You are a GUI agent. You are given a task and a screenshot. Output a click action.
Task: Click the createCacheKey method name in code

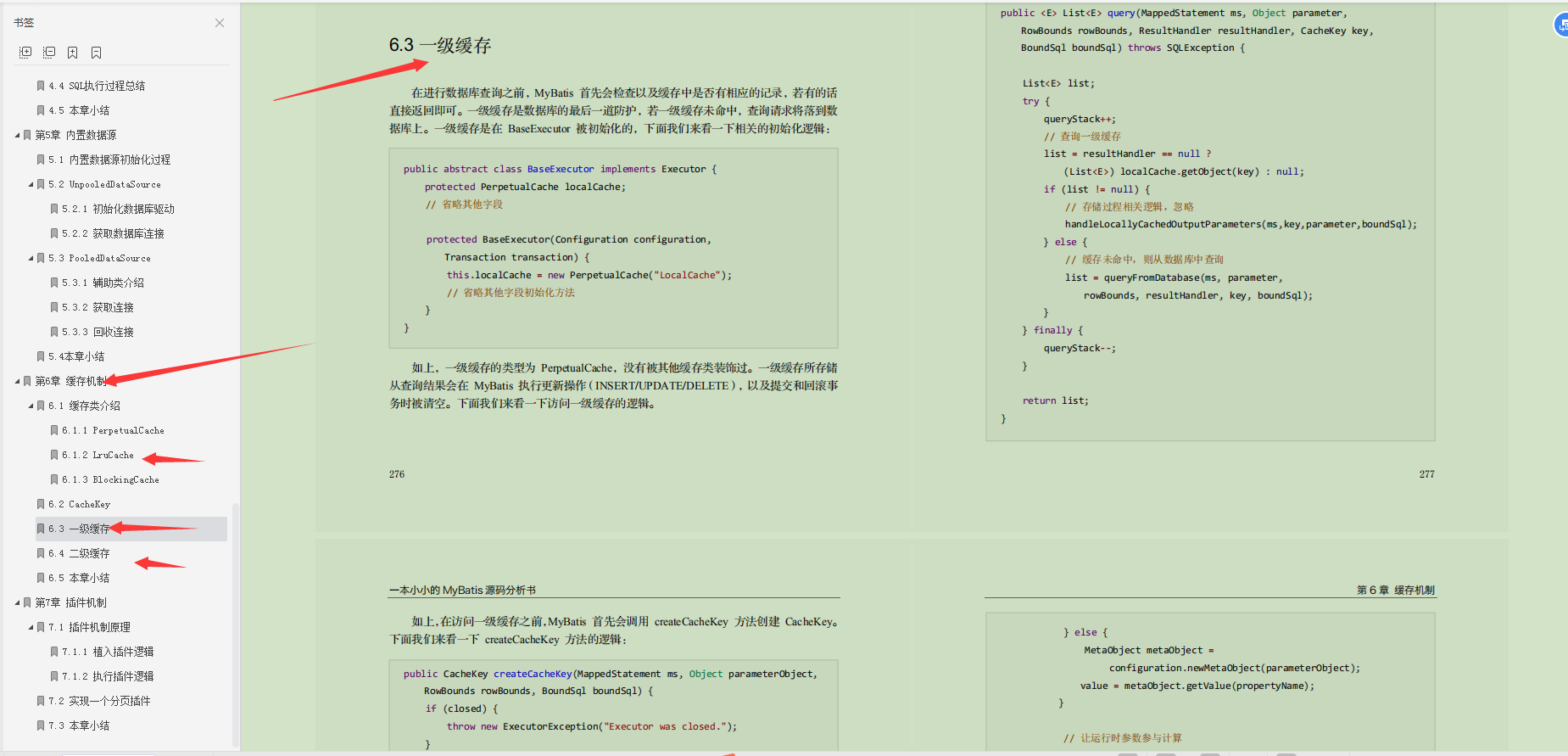pyautogui.click(x=533, y=674)
